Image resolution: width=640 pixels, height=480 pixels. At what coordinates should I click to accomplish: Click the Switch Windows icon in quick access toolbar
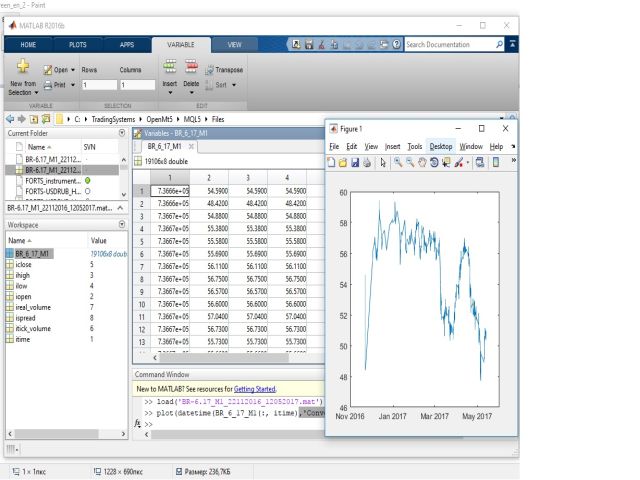point(384,44)
